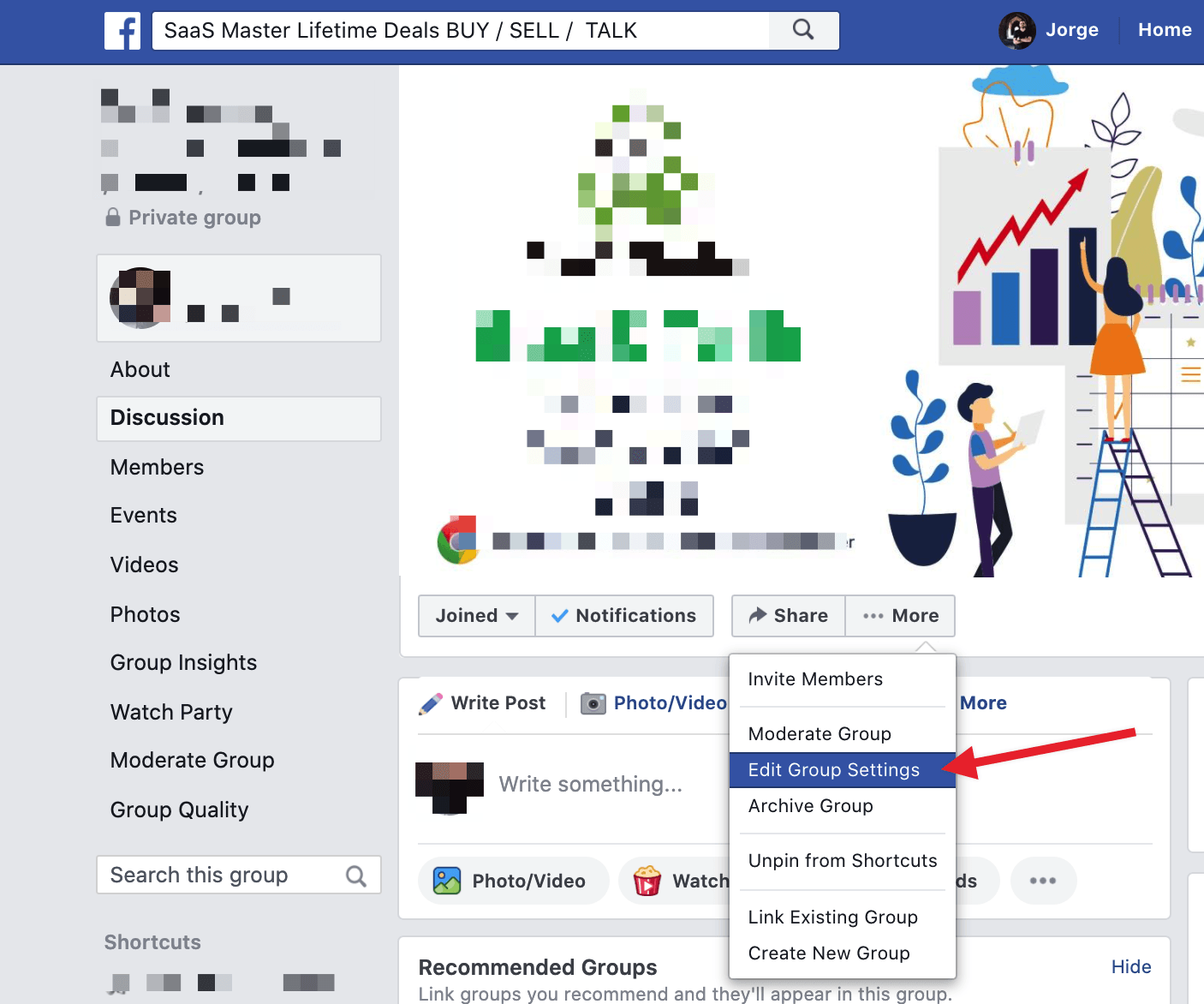Go to Home in the top bar

tap(1164, 30)
